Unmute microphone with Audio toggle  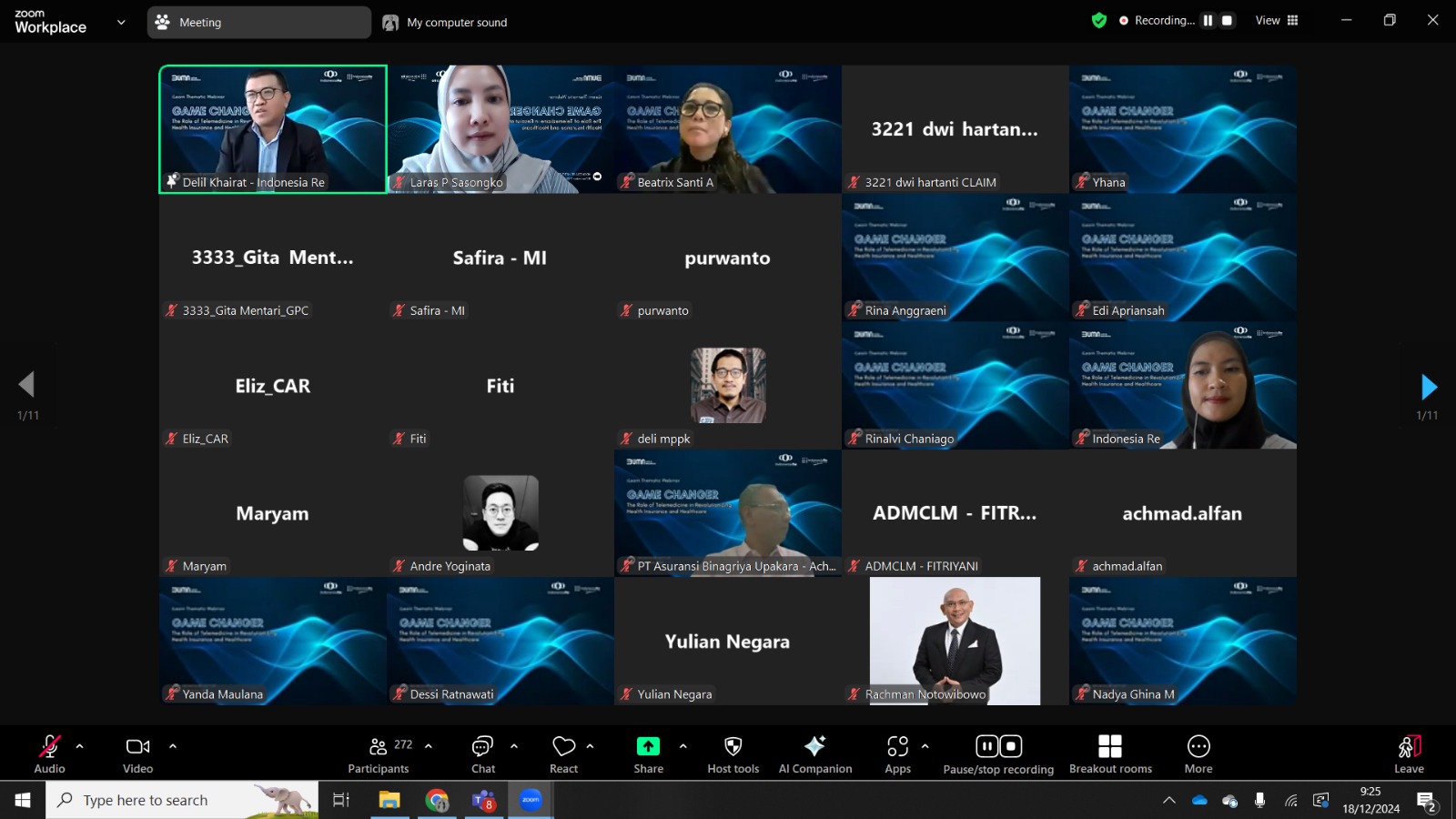click(50, 755)
